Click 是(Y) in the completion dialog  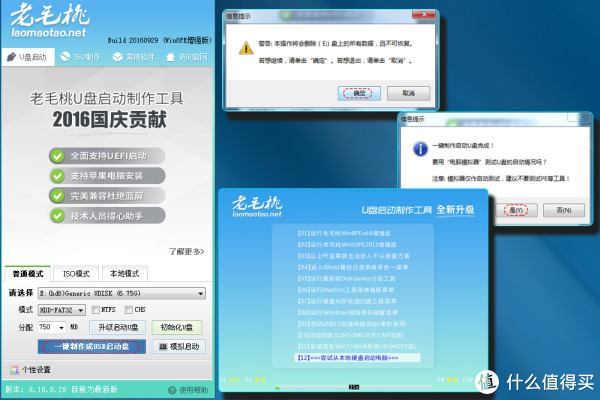point(516,210)
